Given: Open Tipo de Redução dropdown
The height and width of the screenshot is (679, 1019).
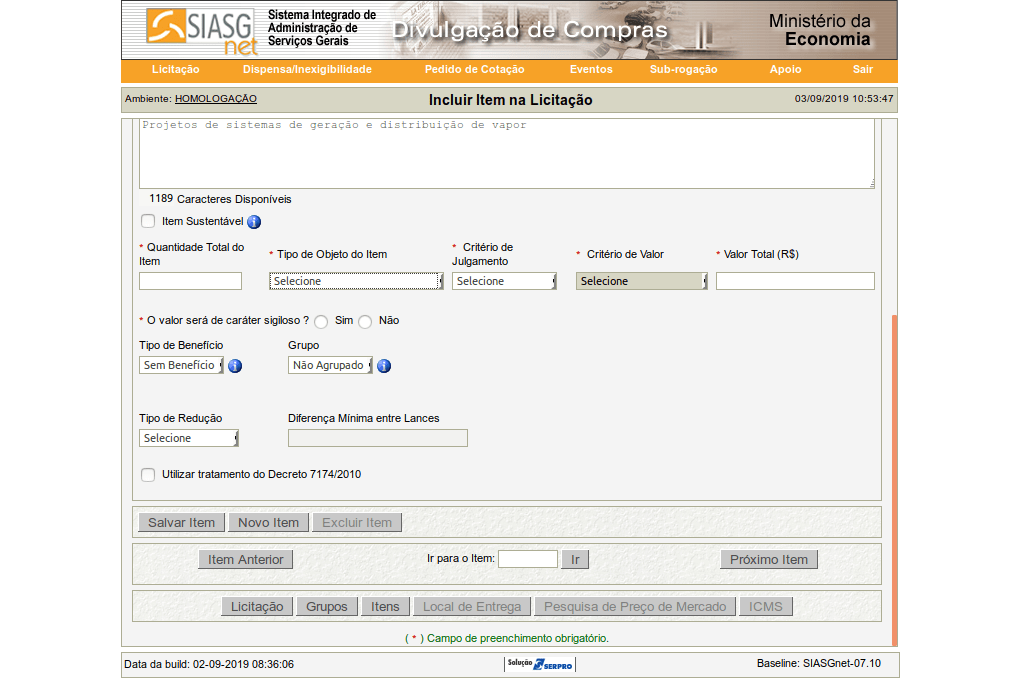Looking at the screenshot, I should 189,438.
